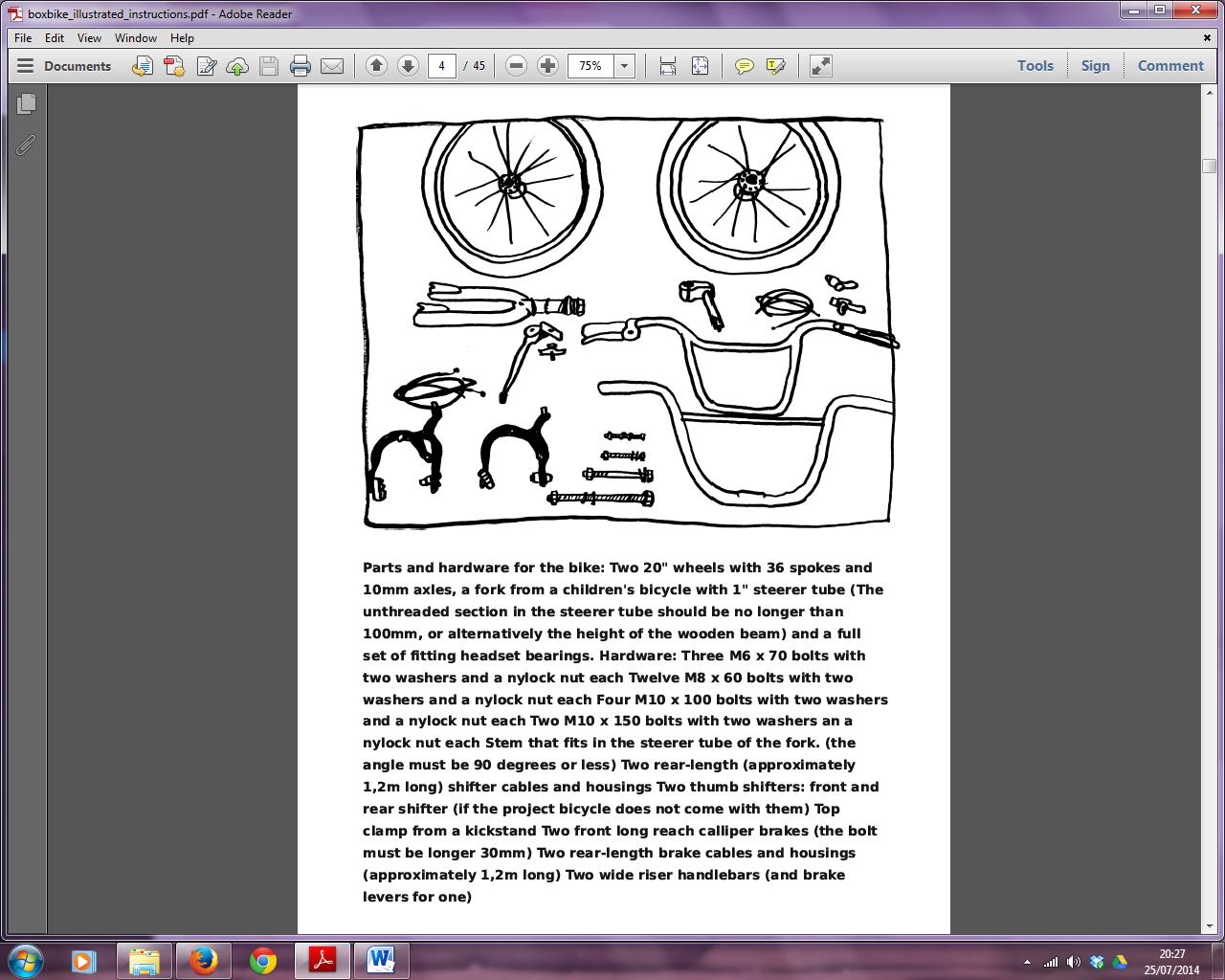Screen dimensions: 1225x980
Task: Open the zoom level dropdown arrow
Action: pos(624,66)
